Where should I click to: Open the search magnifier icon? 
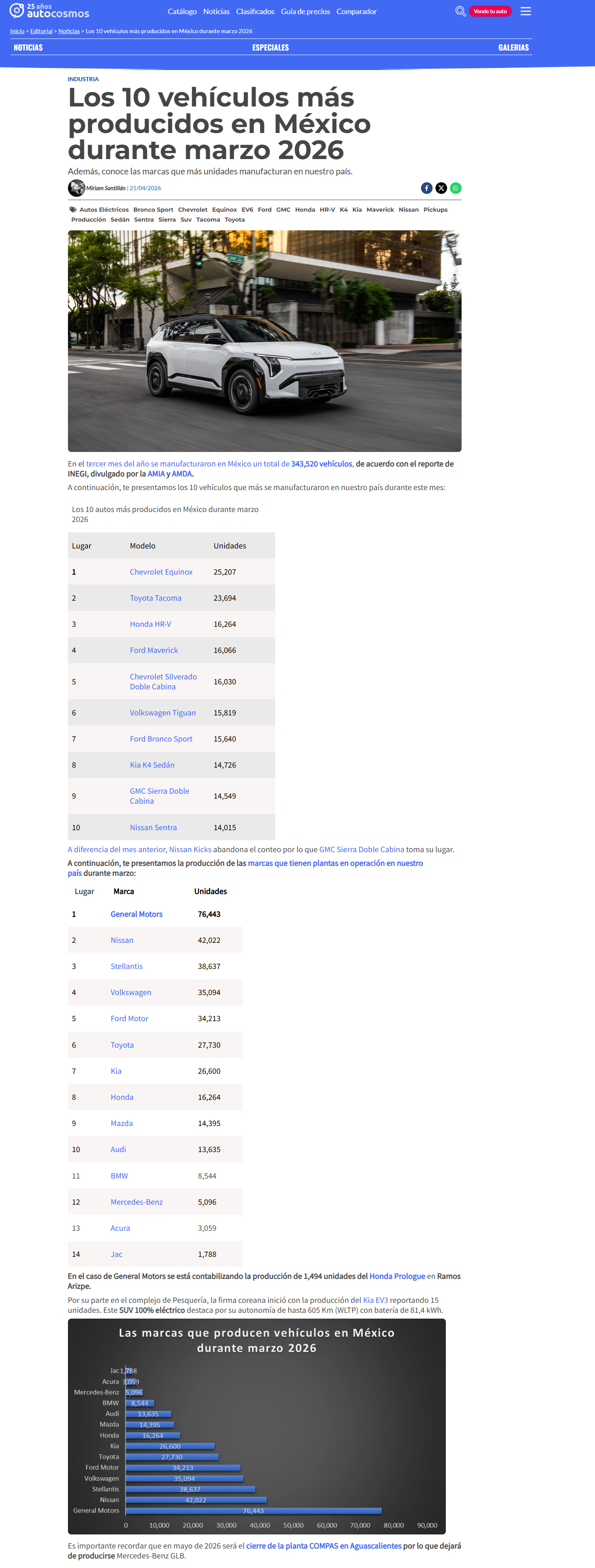click(x=460, y=11)
